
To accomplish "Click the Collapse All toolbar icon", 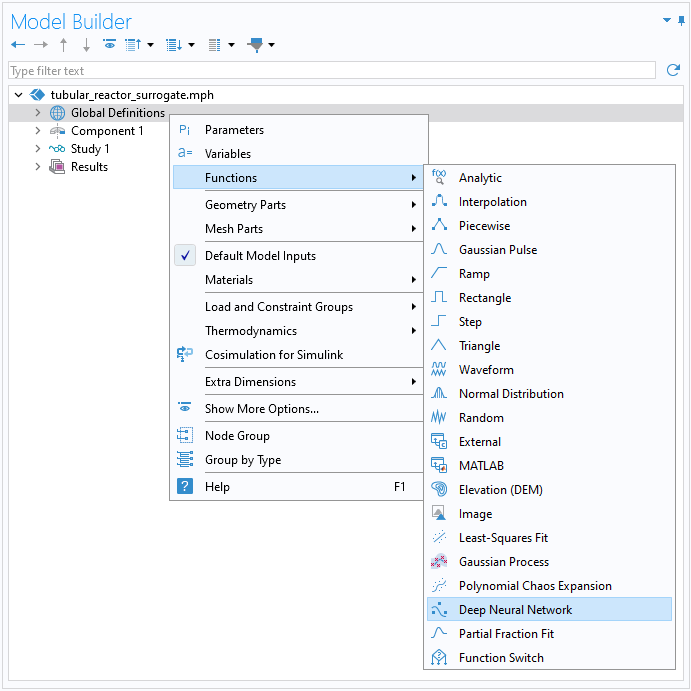I will (x=133, y=45).
